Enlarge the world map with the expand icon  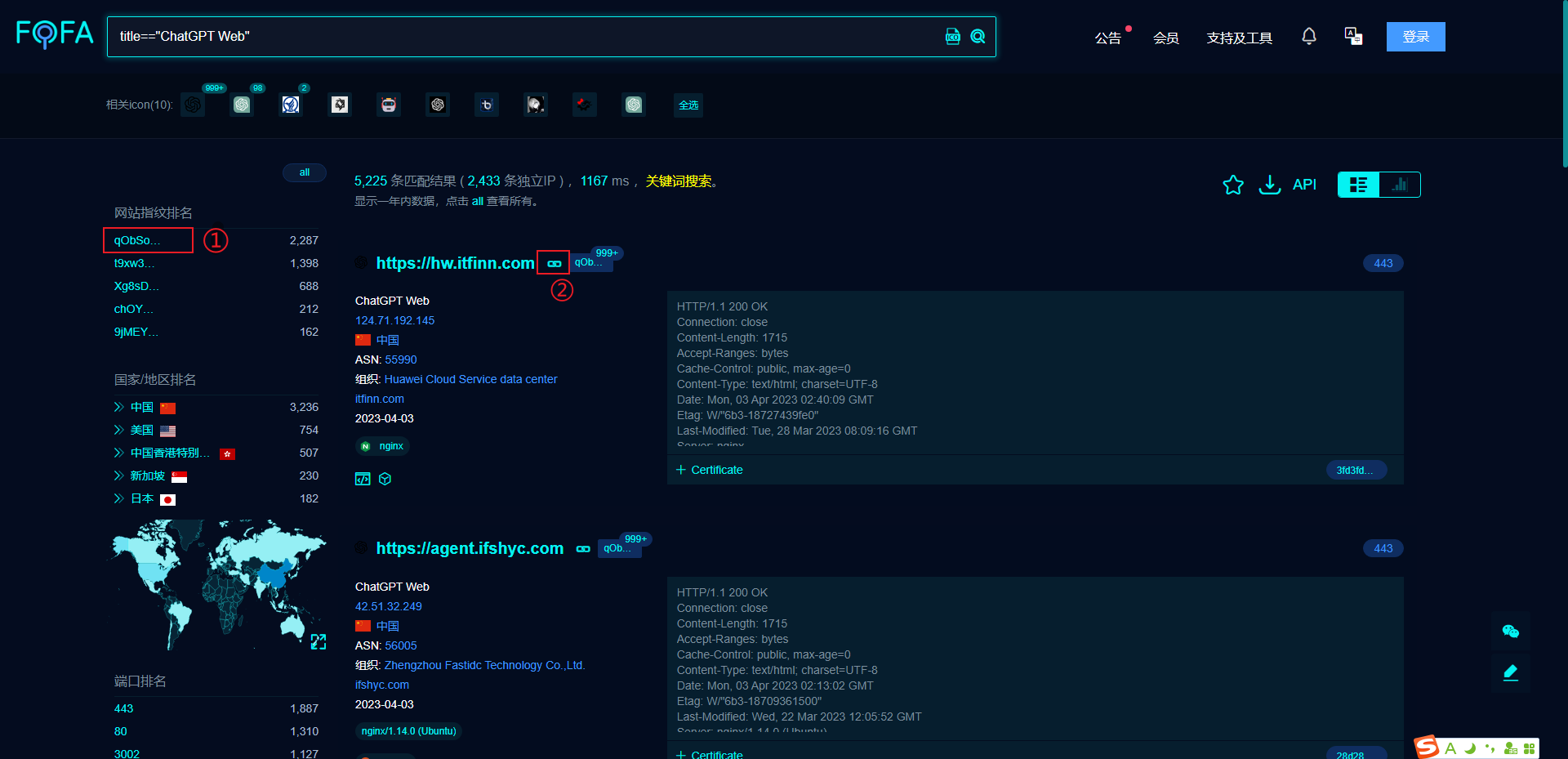(318, 642)
